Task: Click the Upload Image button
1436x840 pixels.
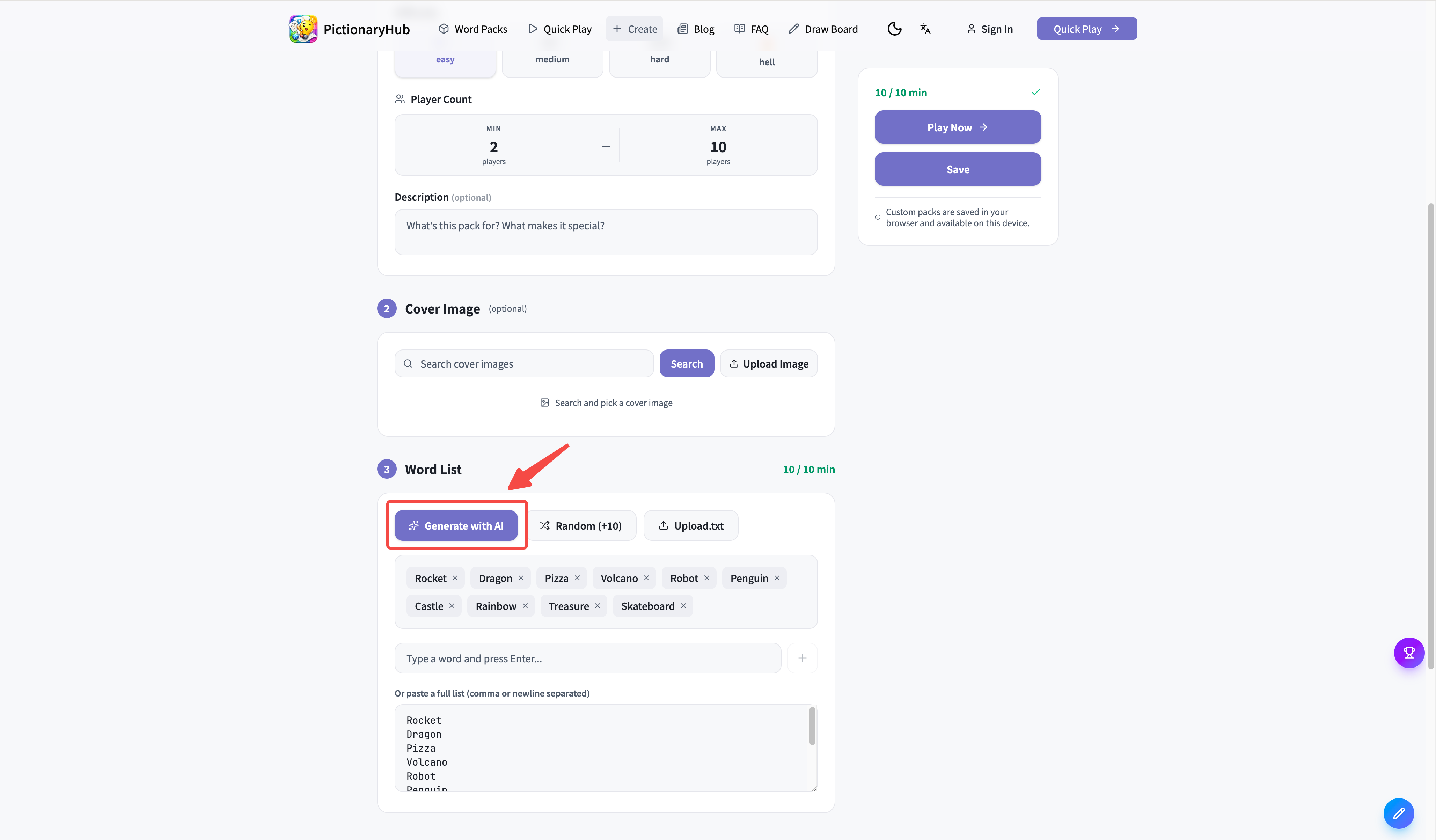Action: [x=768, y=363]
